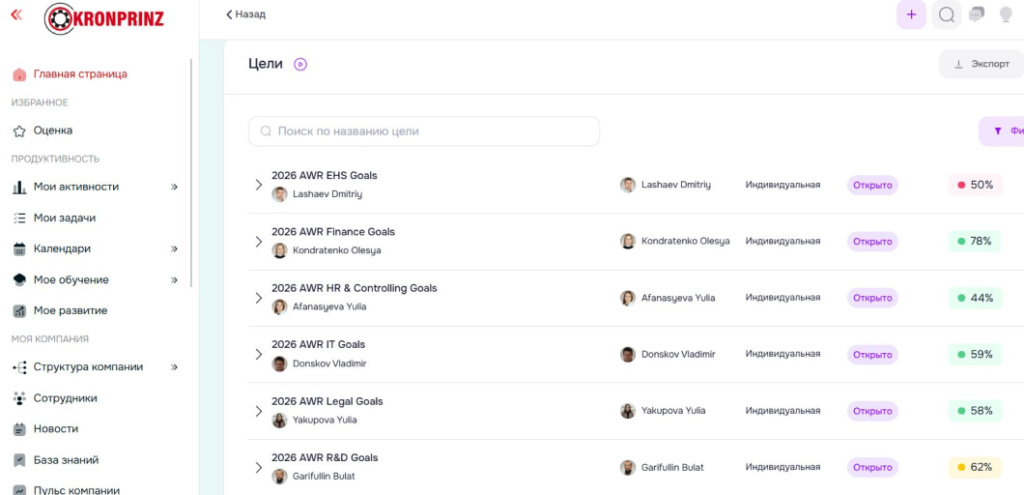The width and height of the screenshot is (1024, 495).
Task: Click the Открыто status badge for EHS Goals
Action: pyautogui.click(x=872, y=185)
